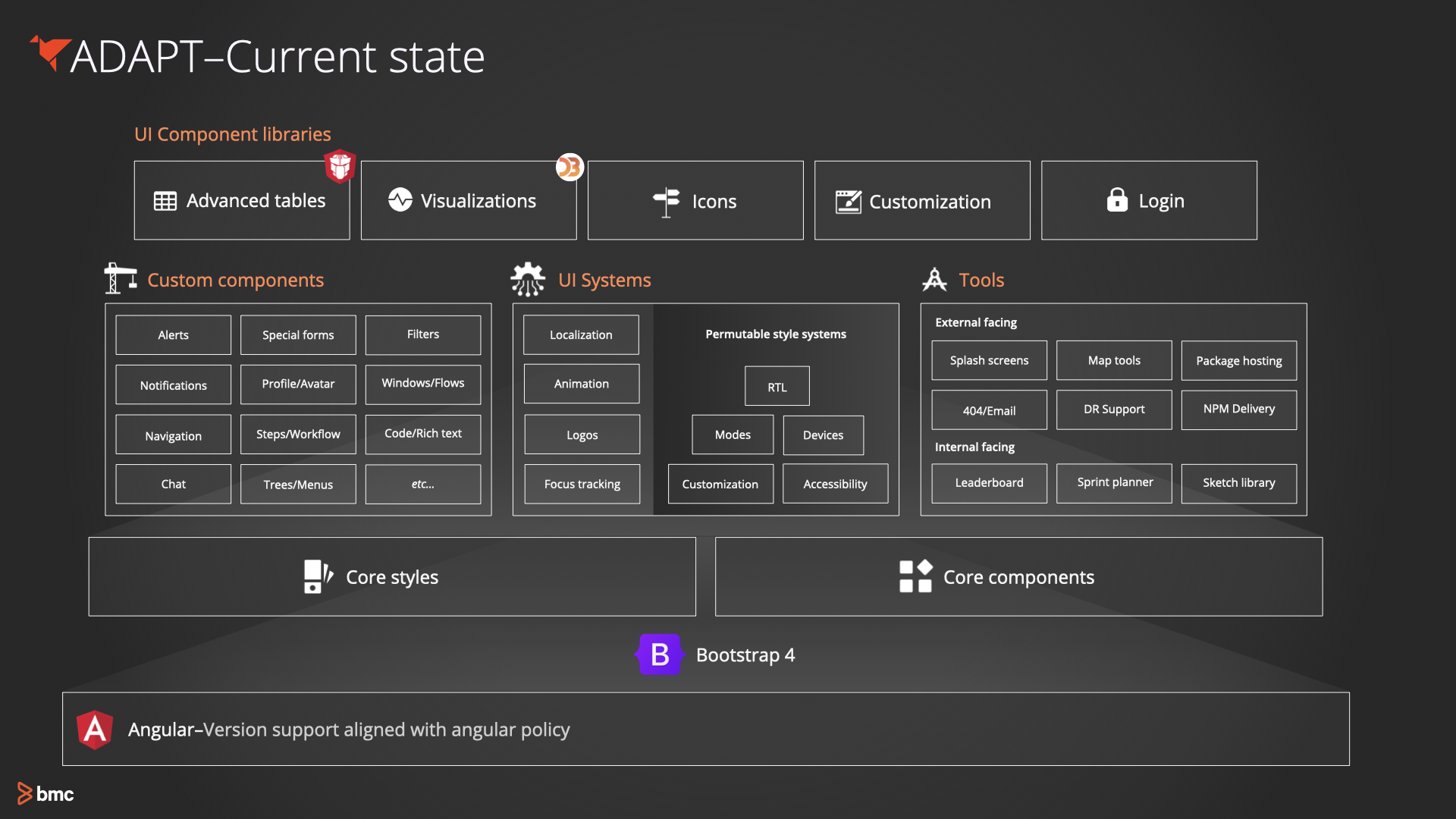Click the BMC logo in bottom corner
The height and width of the screenshot is (819, 1456).
[x=45, y=794]
